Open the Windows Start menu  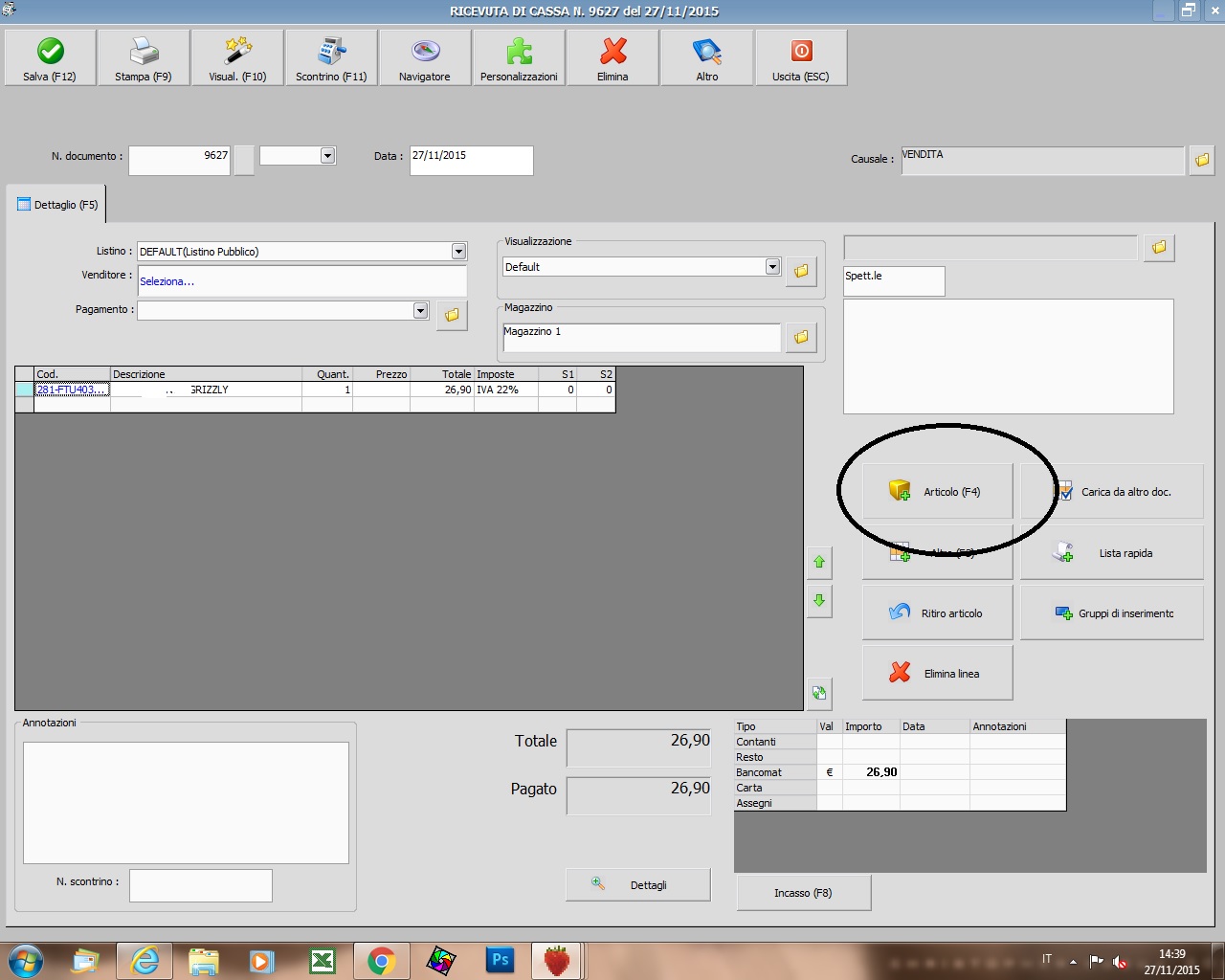click(25, 960)
